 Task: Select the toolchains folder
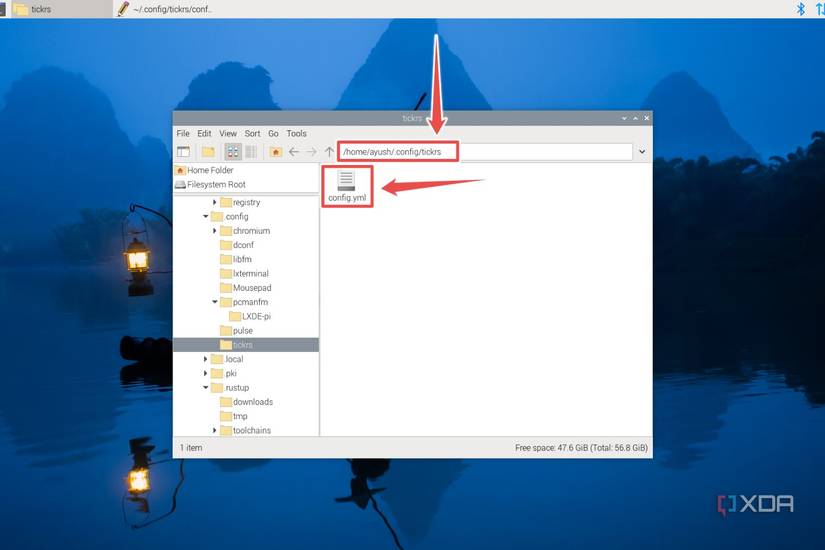(246, 430)
